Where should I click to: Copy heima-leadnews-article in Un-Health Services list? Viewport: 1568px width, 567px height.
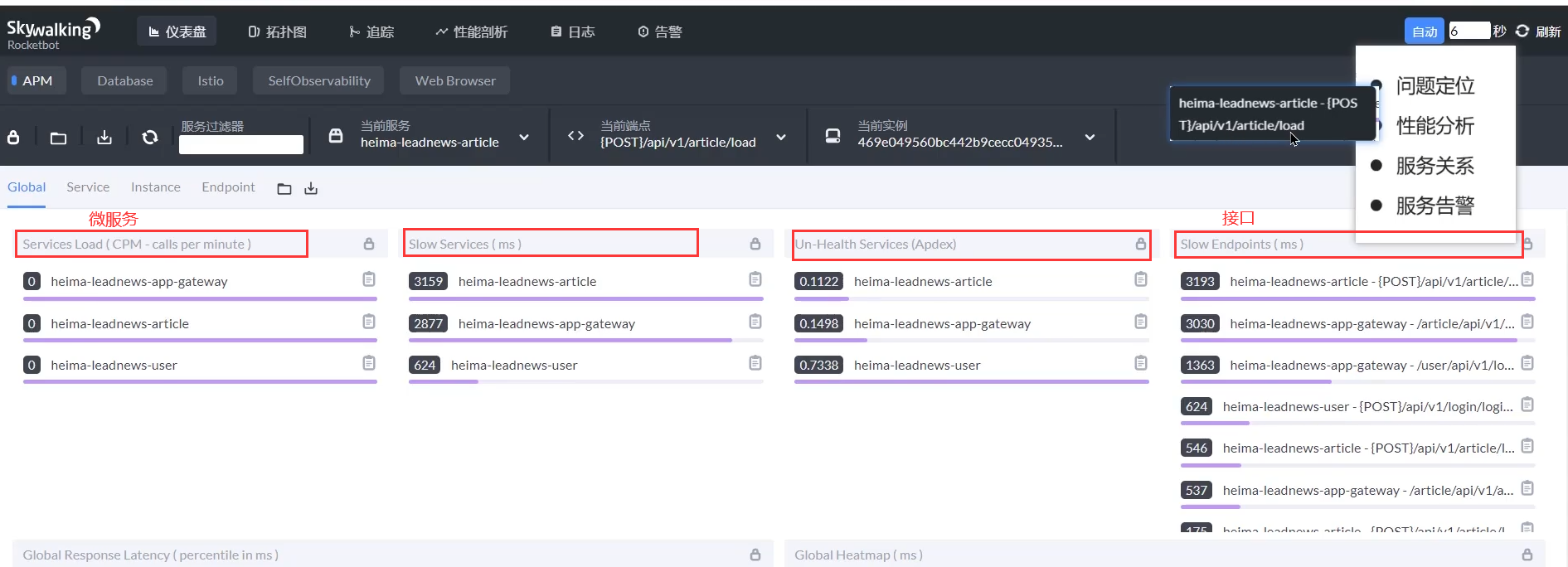tap(1141, 279)
